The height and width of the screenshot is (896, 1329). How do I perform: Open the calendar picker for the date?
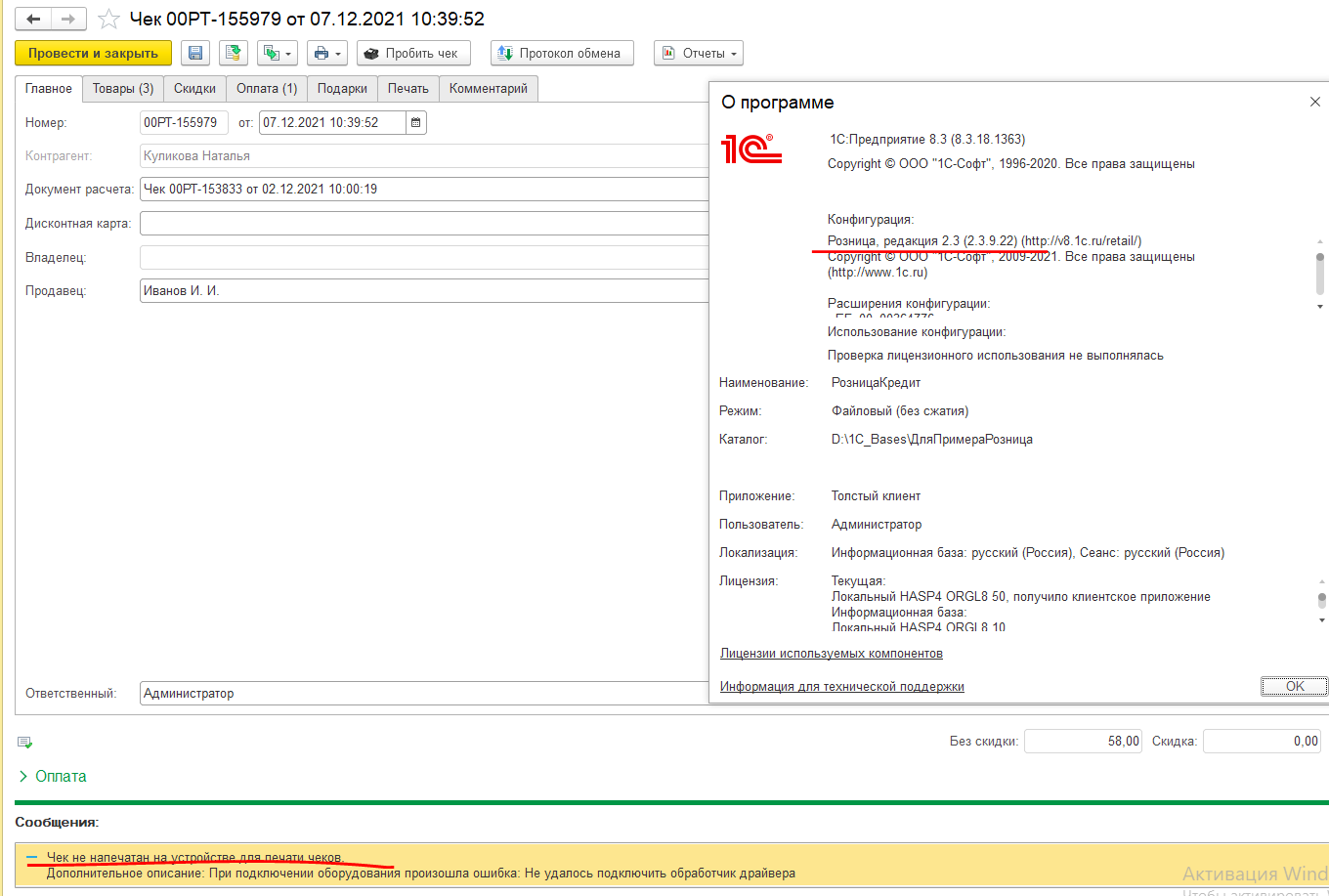coord(416,122)
